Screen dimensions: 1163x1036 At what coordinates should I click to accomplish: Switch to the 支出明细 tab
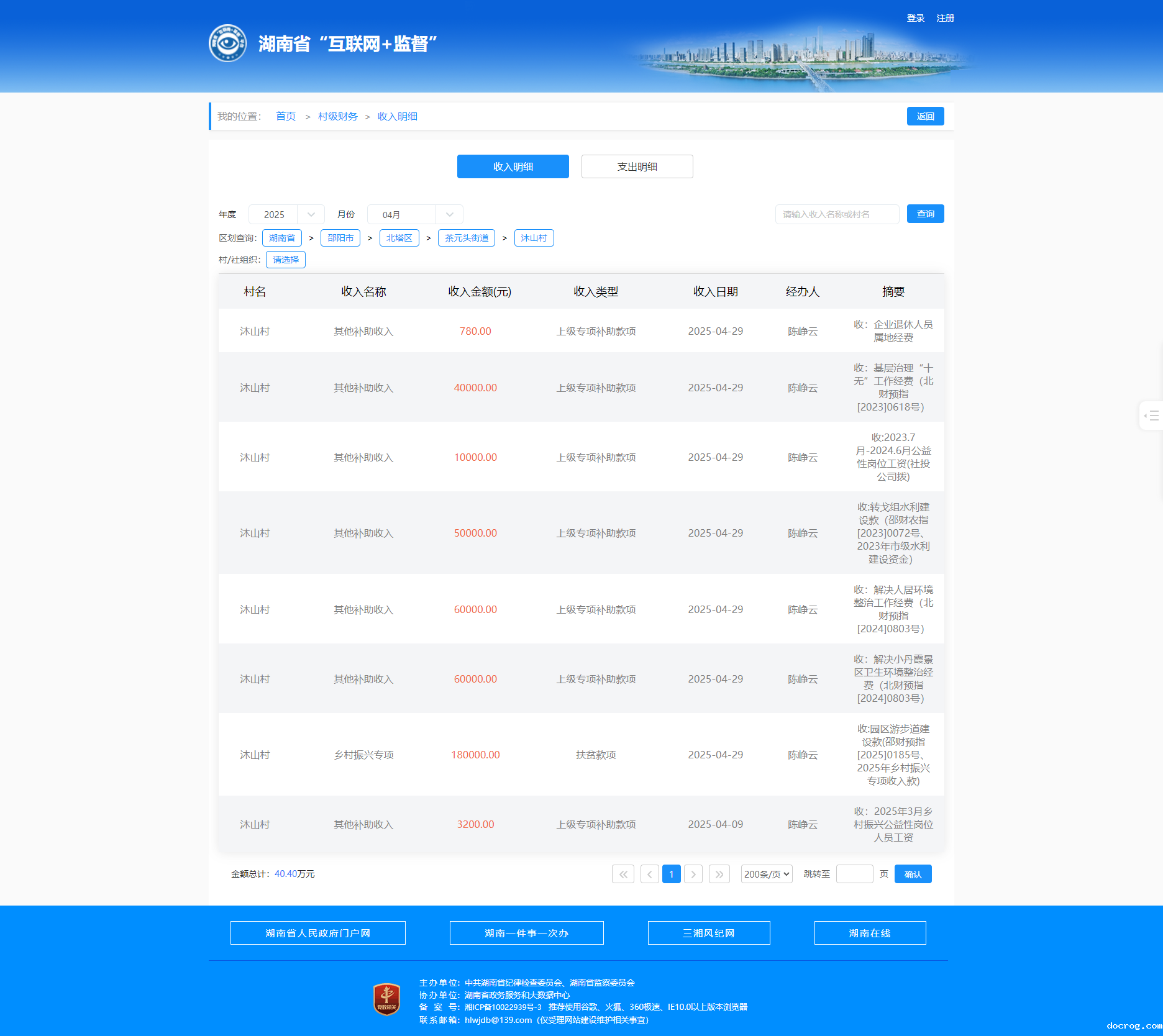point(637,166)
